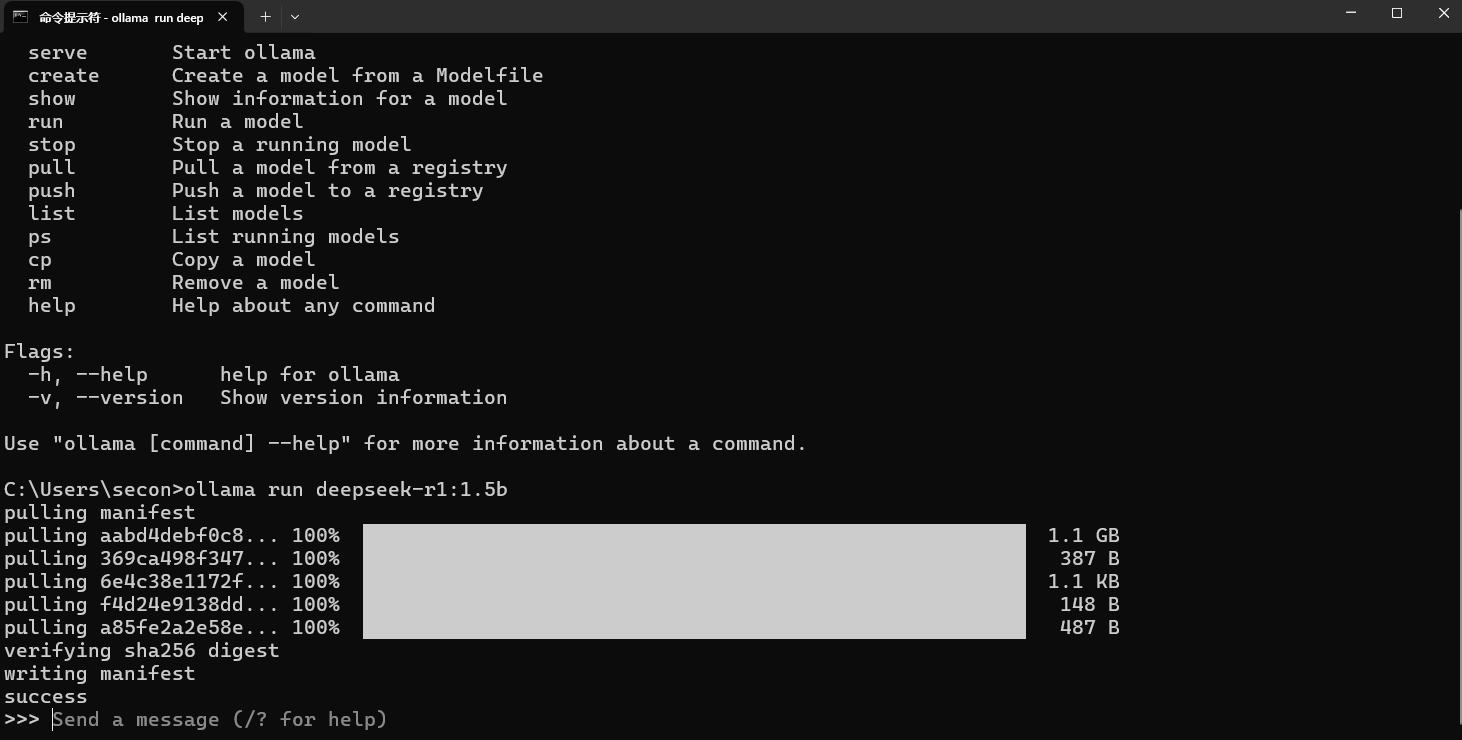Click the 'serve' command entry
The image size is (1462, 740).
pos(58,53)
